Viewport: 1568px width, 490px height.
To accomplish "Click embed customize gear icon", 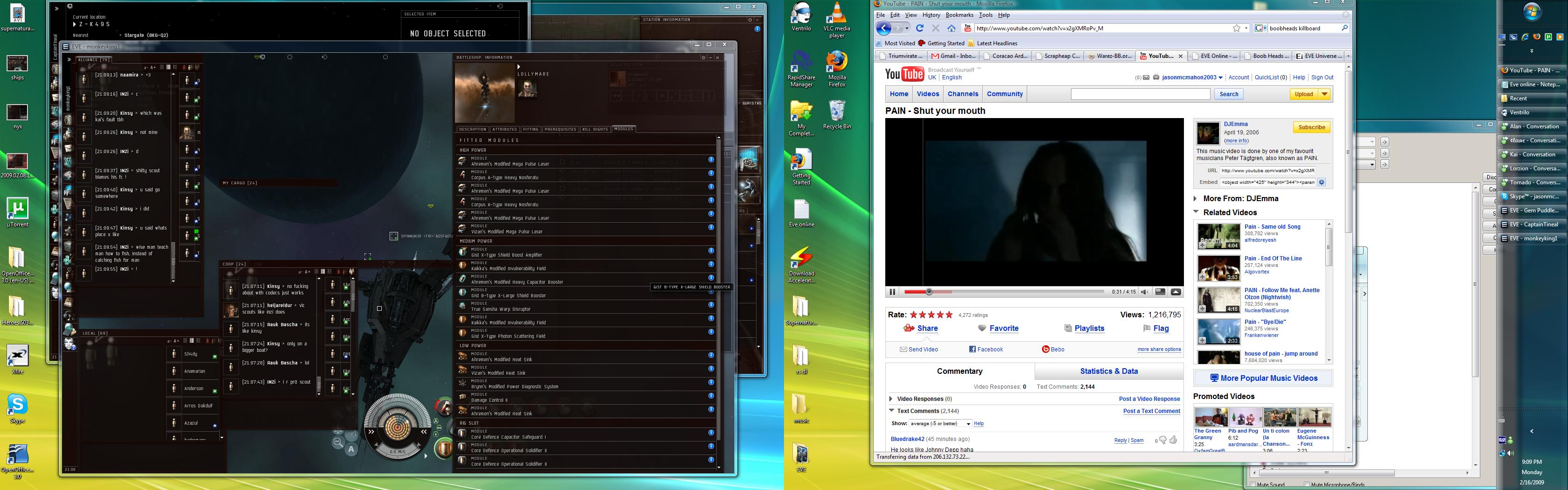I will [x=1322, y=182].
